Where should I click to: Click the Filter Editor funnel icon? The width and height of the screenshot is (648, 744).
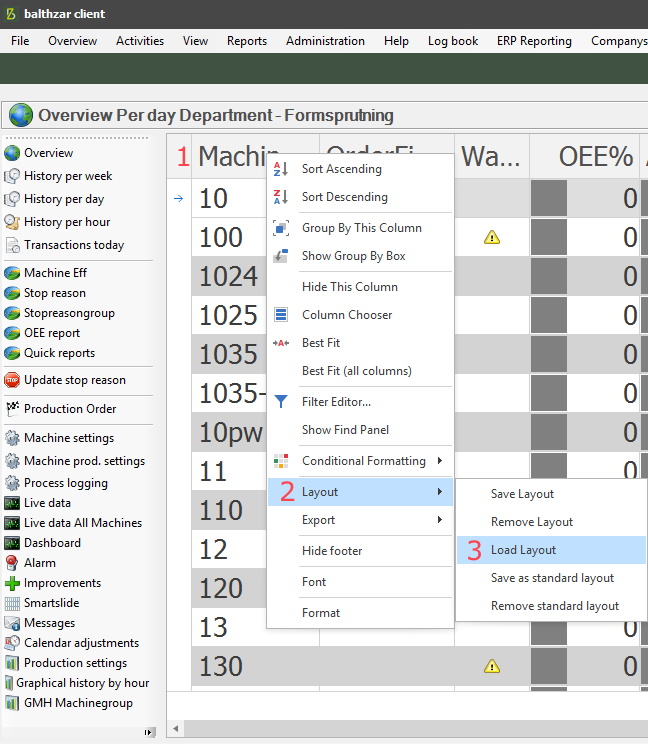(x=281, y=402)
